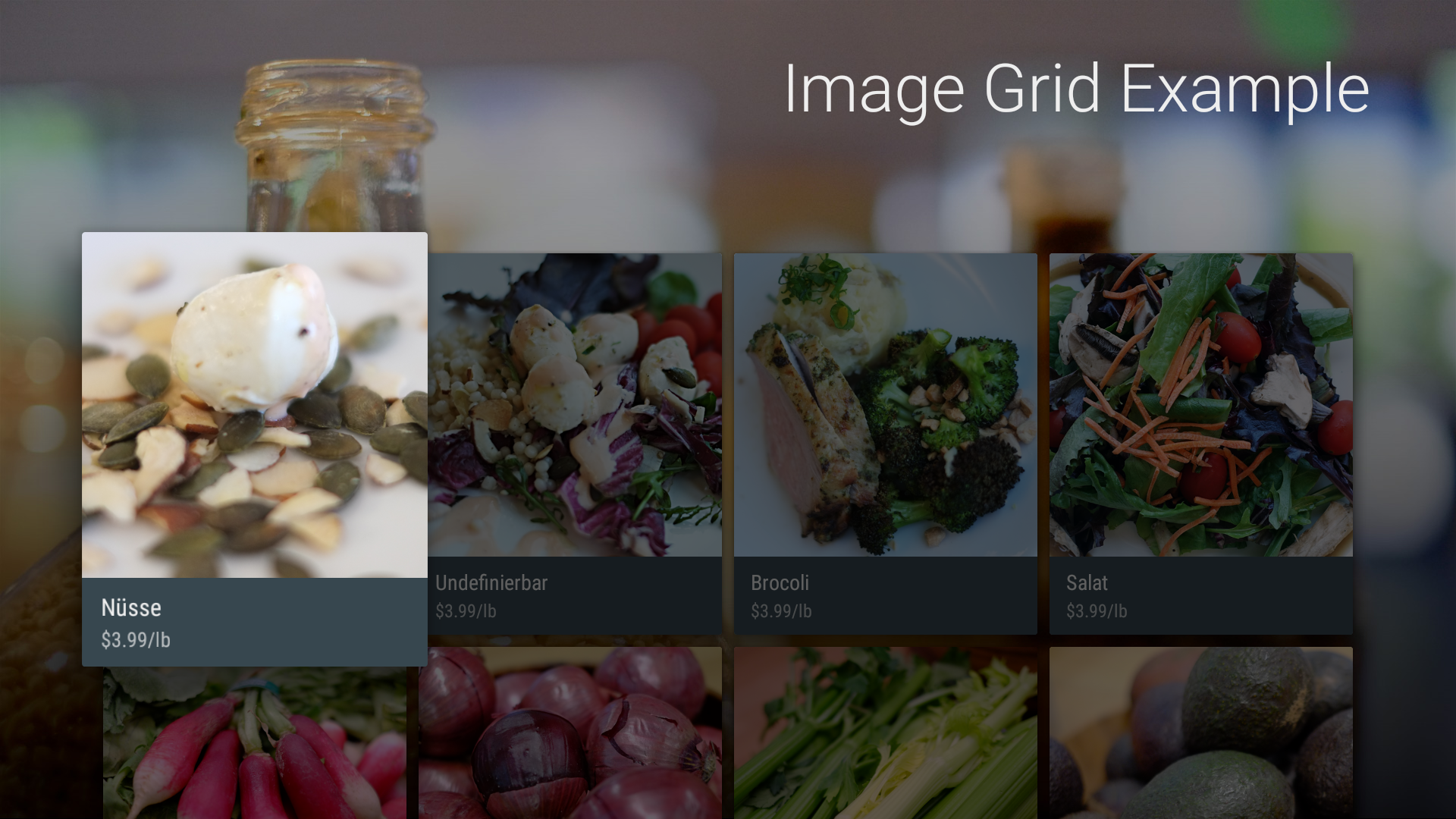Viewport: 1456px width, 819px height.
Task: Select the focused Nüsse card image
Action: [x=255, y=405]
